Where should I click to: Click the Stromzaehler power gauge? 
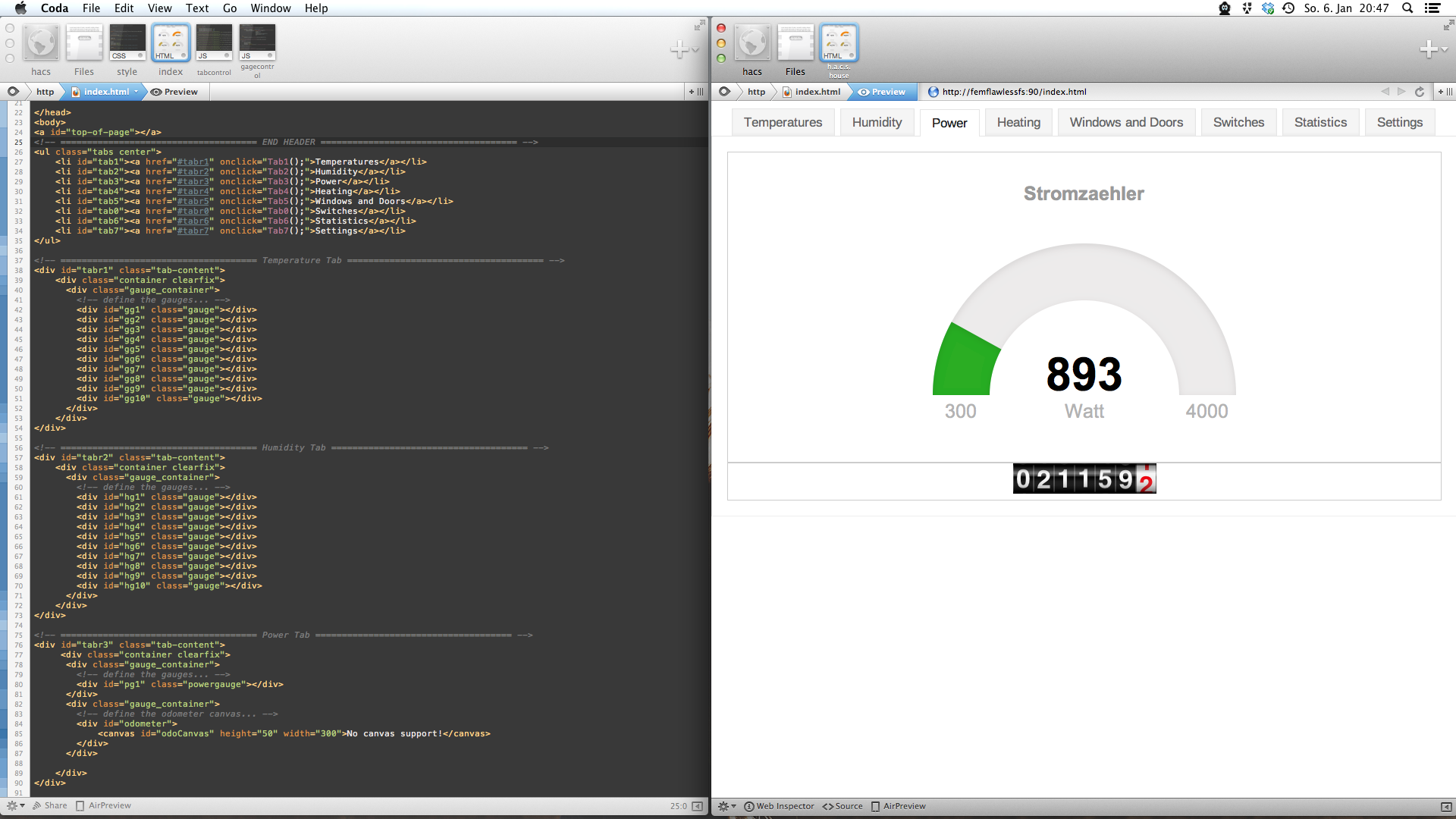[1084, 319]
